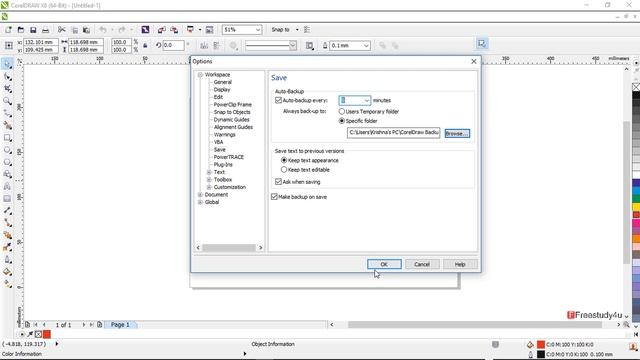This screenshot has width=640, height=360.
Task: Collapse the Workspace tree node
Action: coord(200,75)
